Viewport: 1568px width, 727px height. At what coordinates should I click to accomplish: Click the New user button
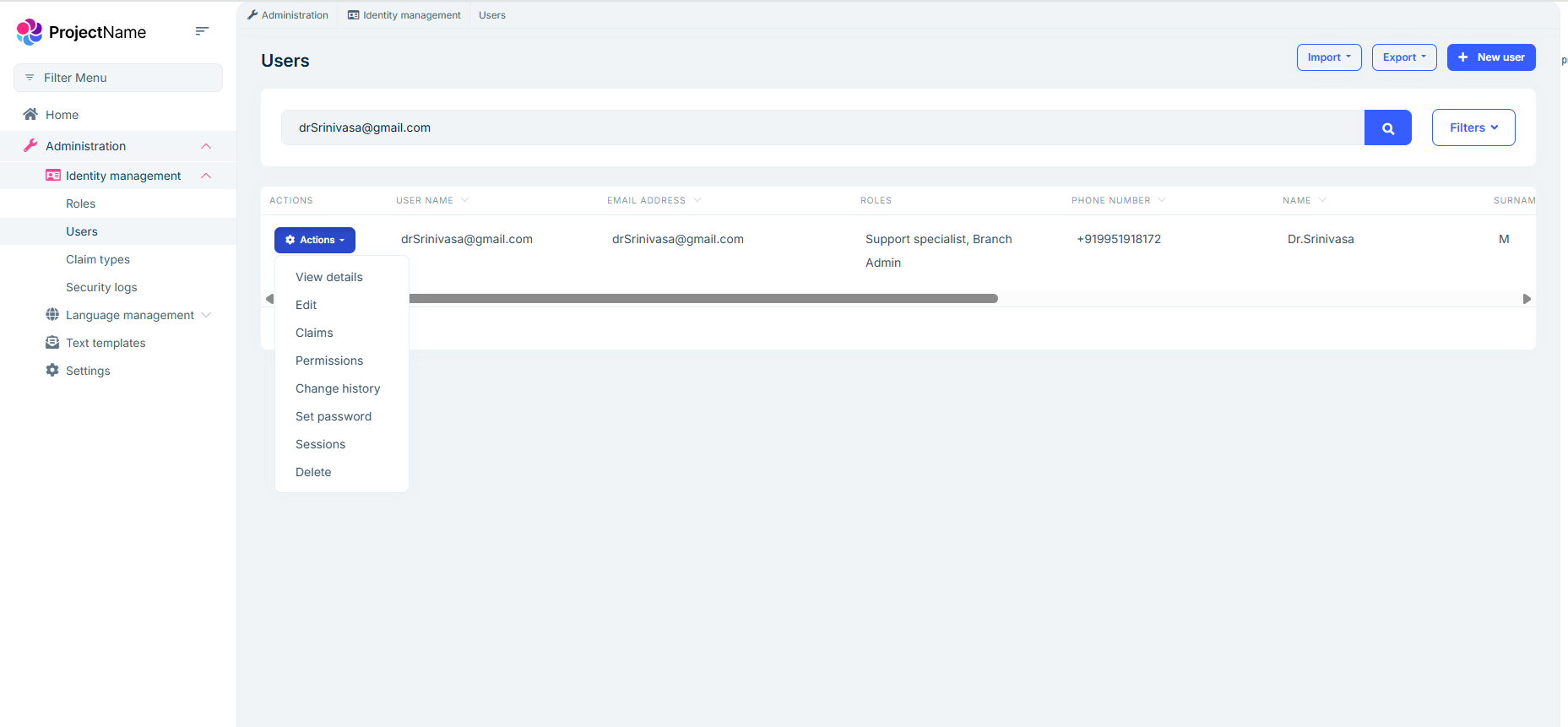(1490, 57)
